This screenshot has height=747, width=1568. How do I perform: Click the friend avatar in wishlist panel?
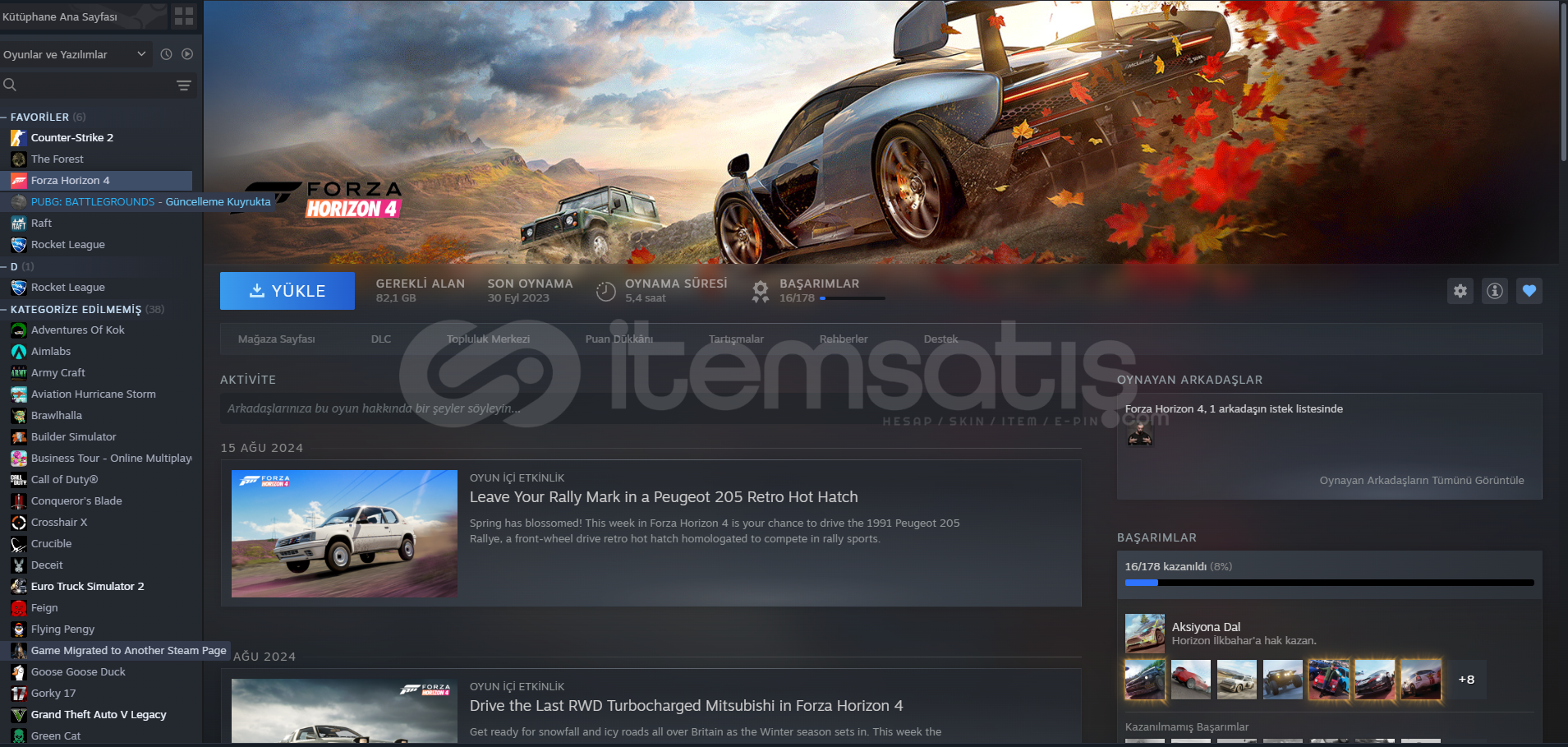coord(1139,433)
